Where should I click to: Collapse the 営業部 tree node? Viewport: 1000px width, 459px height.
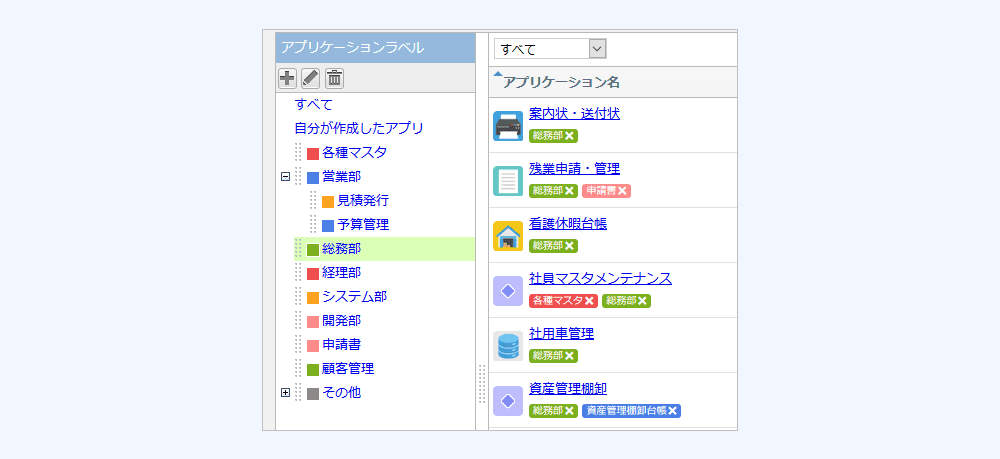coord(285,177)
